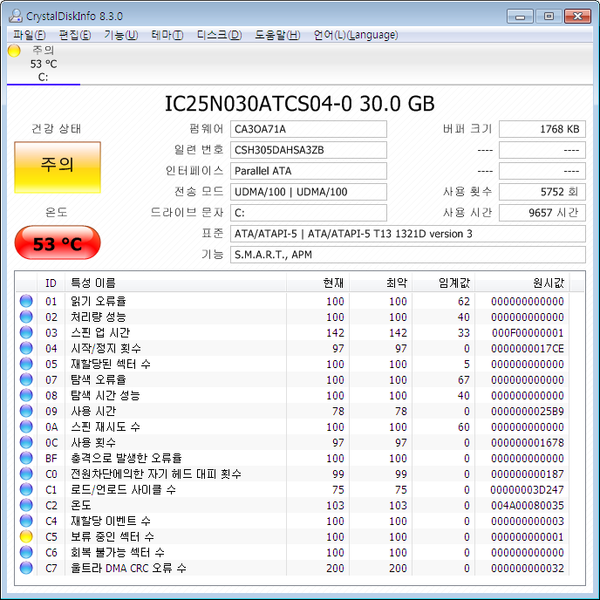Click current value 142 in row 03
This screenshot has height=600, width=600.
tap(335, 333)
